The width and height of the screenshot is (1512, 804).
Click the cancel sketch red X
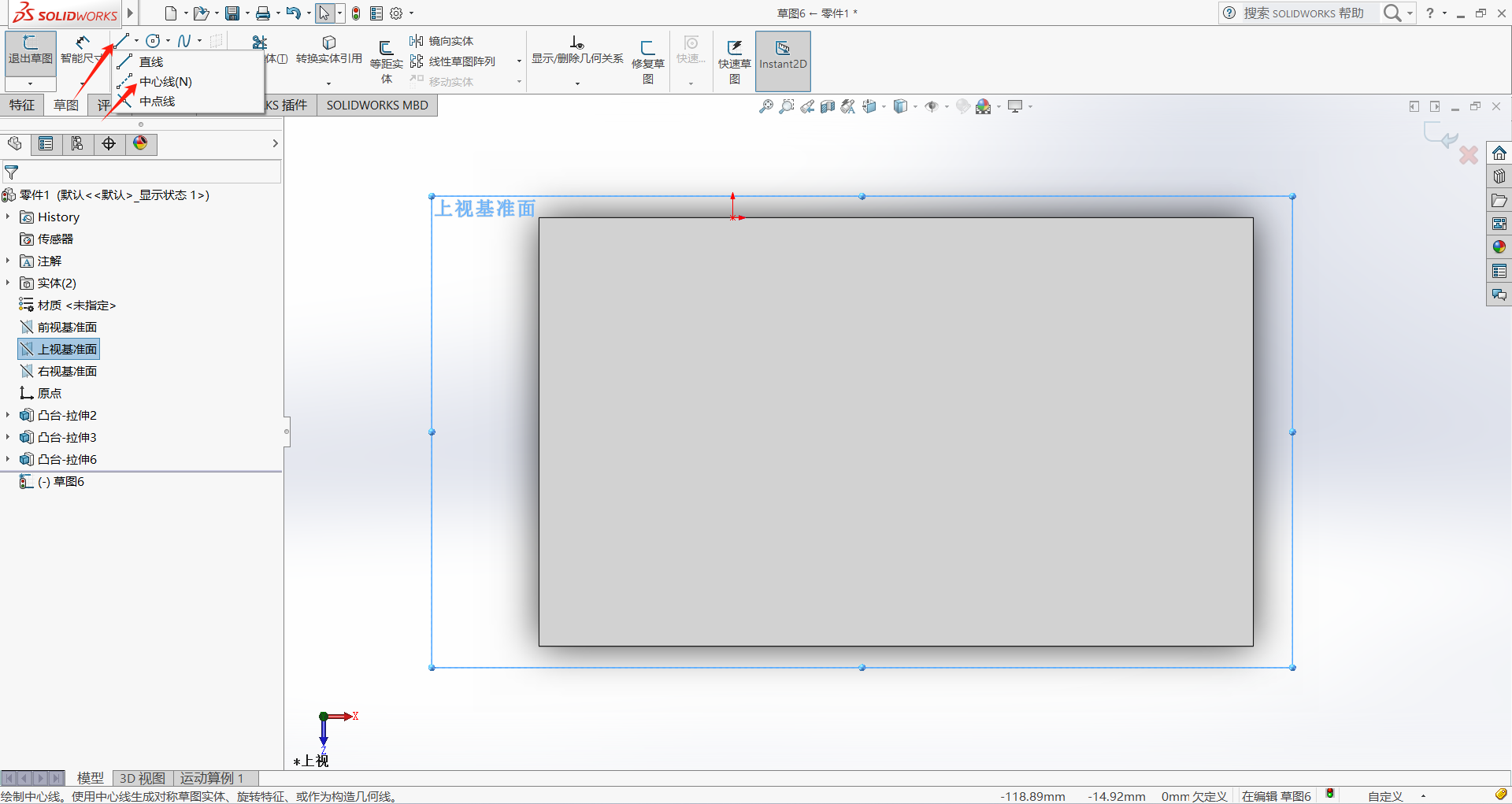(x=1469, y=155)
